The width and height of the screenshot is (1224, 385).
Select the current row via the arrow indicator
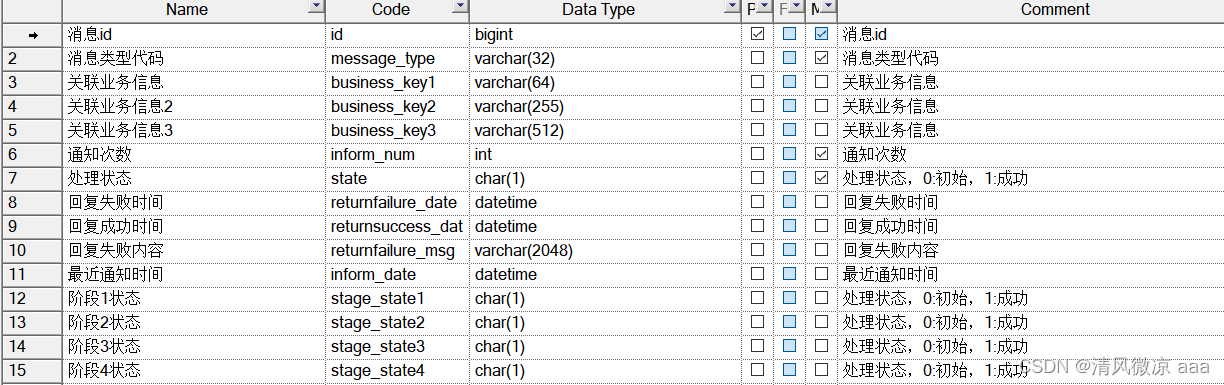[x=32, y=34]
